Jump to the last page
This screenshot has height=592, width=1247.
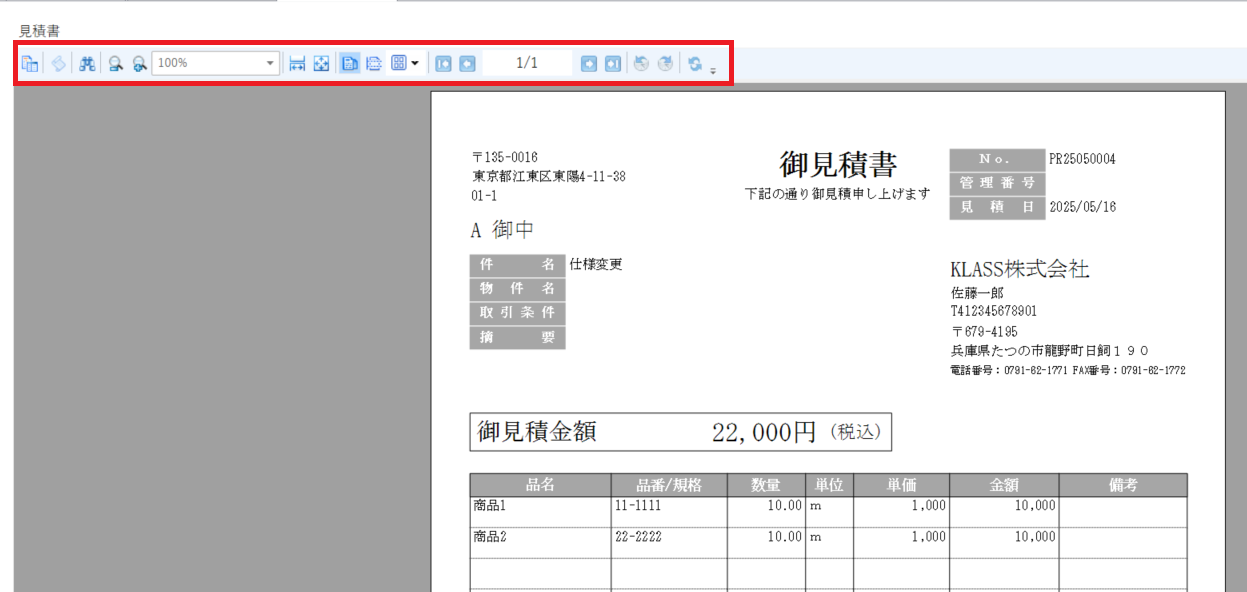click(x=613, y=63)
